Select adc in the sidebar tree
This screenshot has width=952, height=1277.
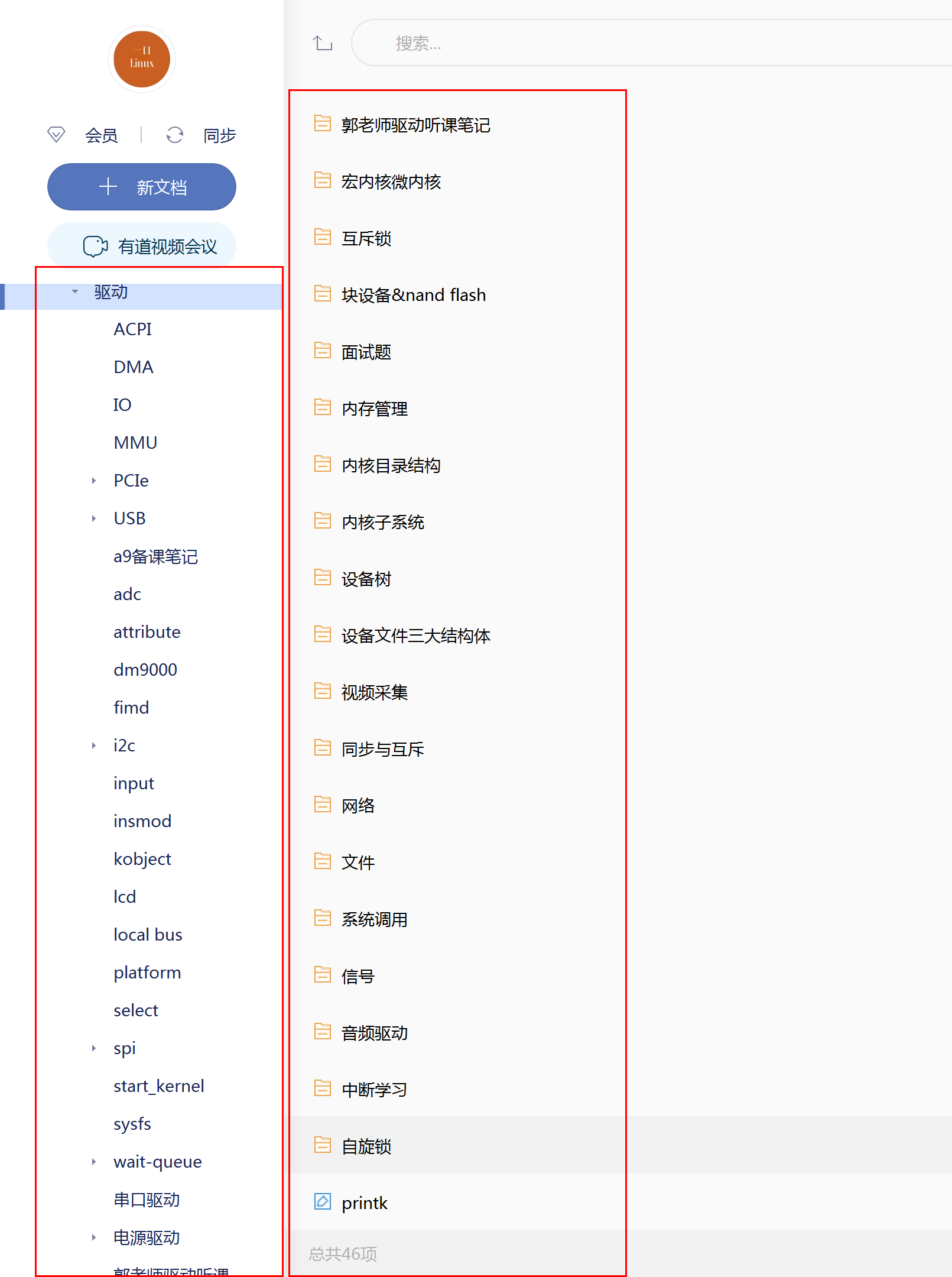coord(127,594)
